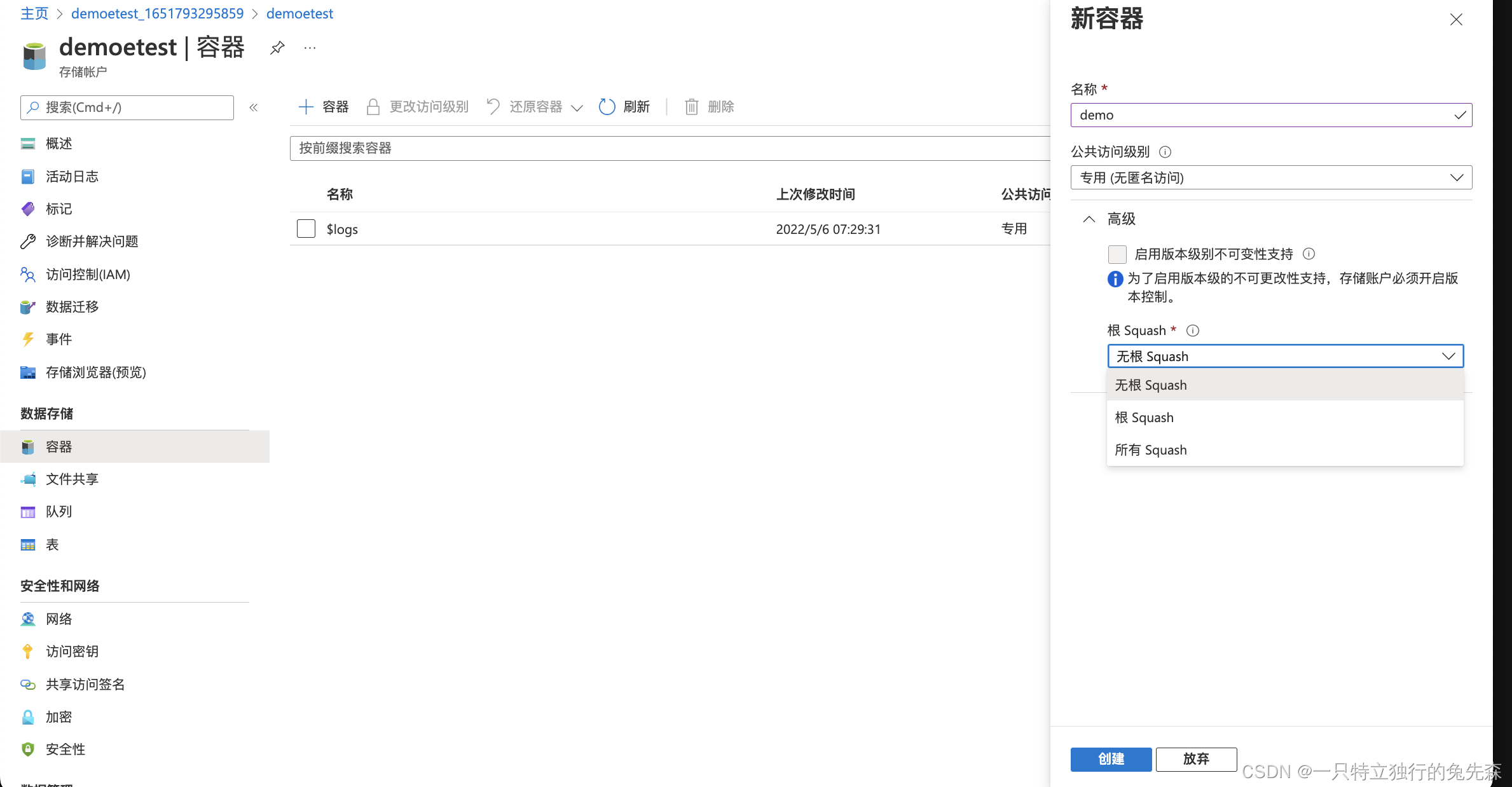Go to 访问控制(IAM) in the sidebar
The image size is (1512, 787).
[x=88, y=275]
